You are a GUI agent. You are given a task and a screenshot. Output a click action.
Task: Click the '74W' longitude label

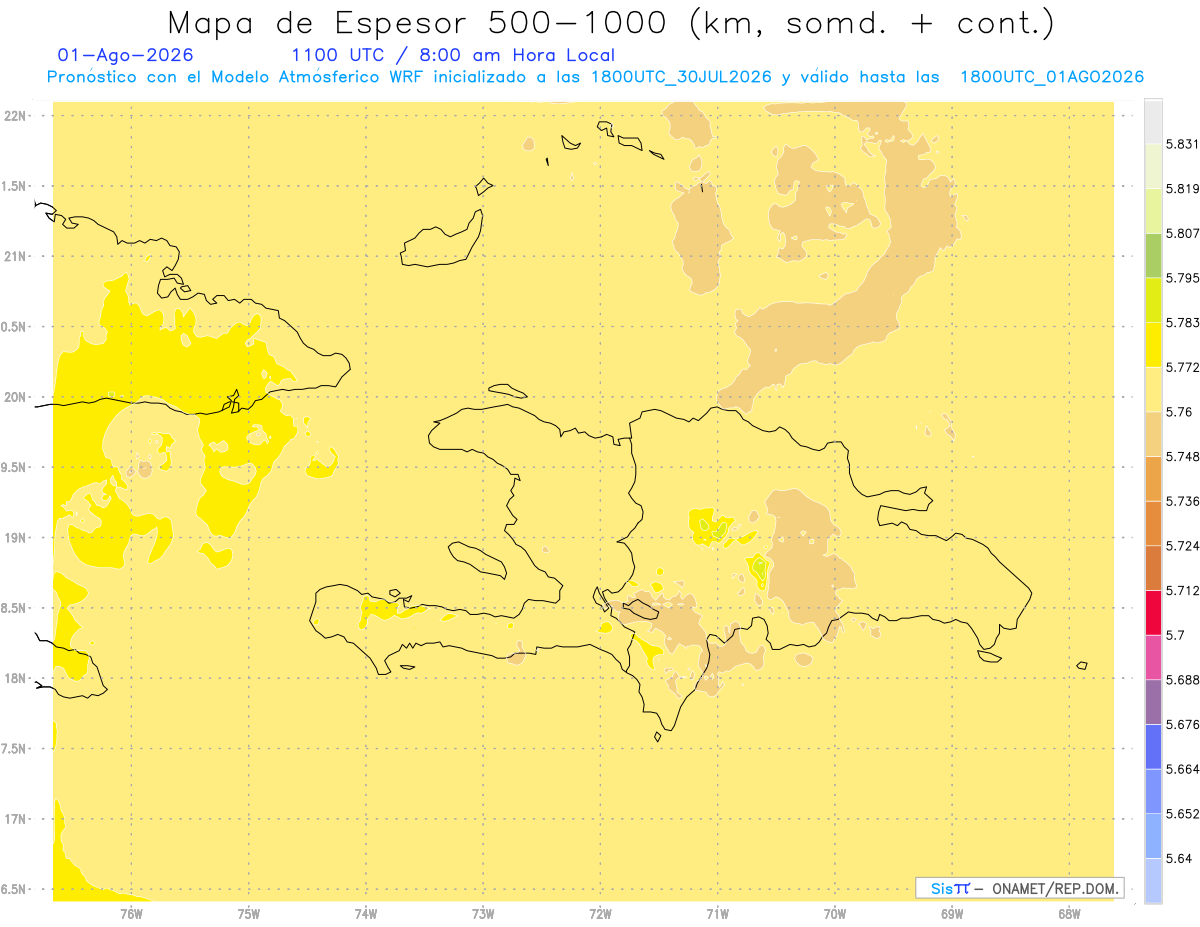point(366,914)
